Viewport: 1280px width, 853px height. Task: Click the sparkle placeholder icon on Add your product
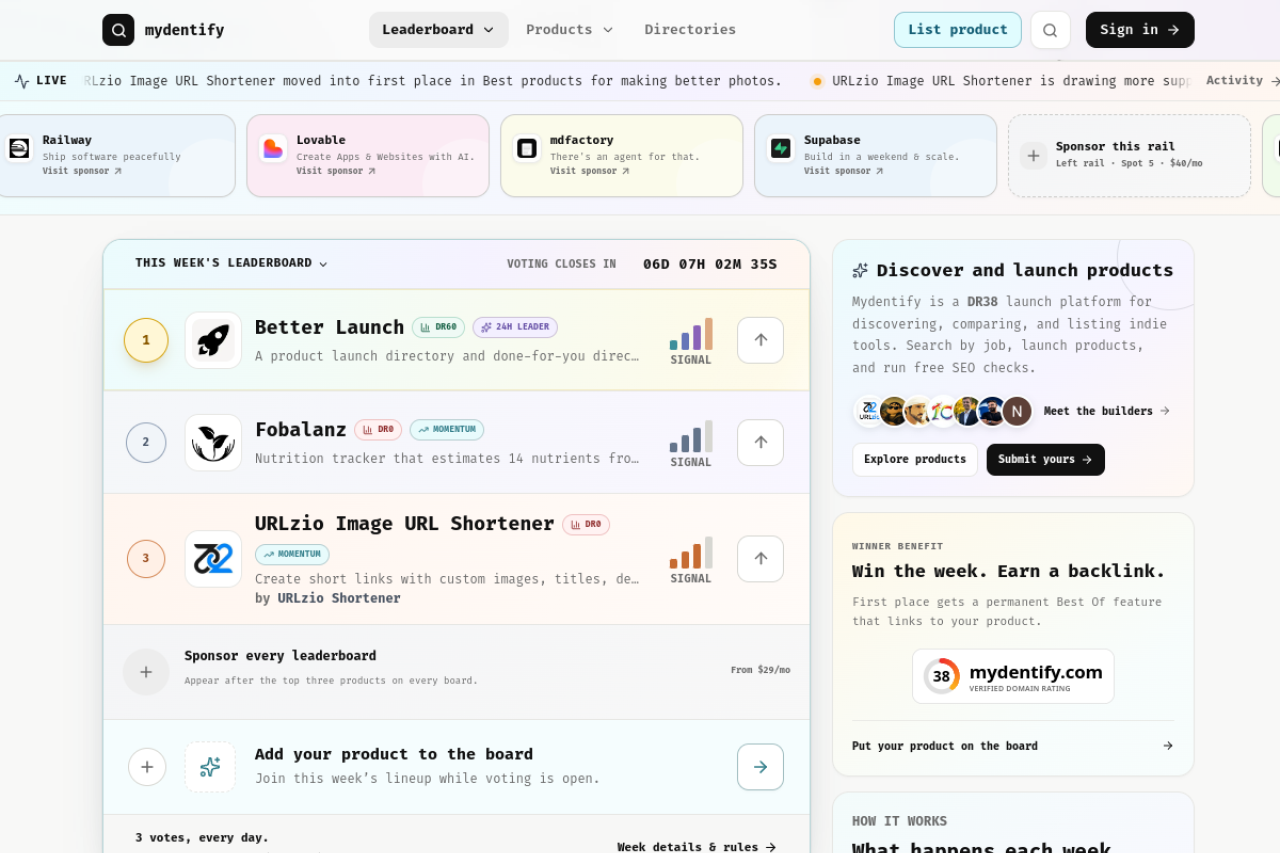click(210, 767)
